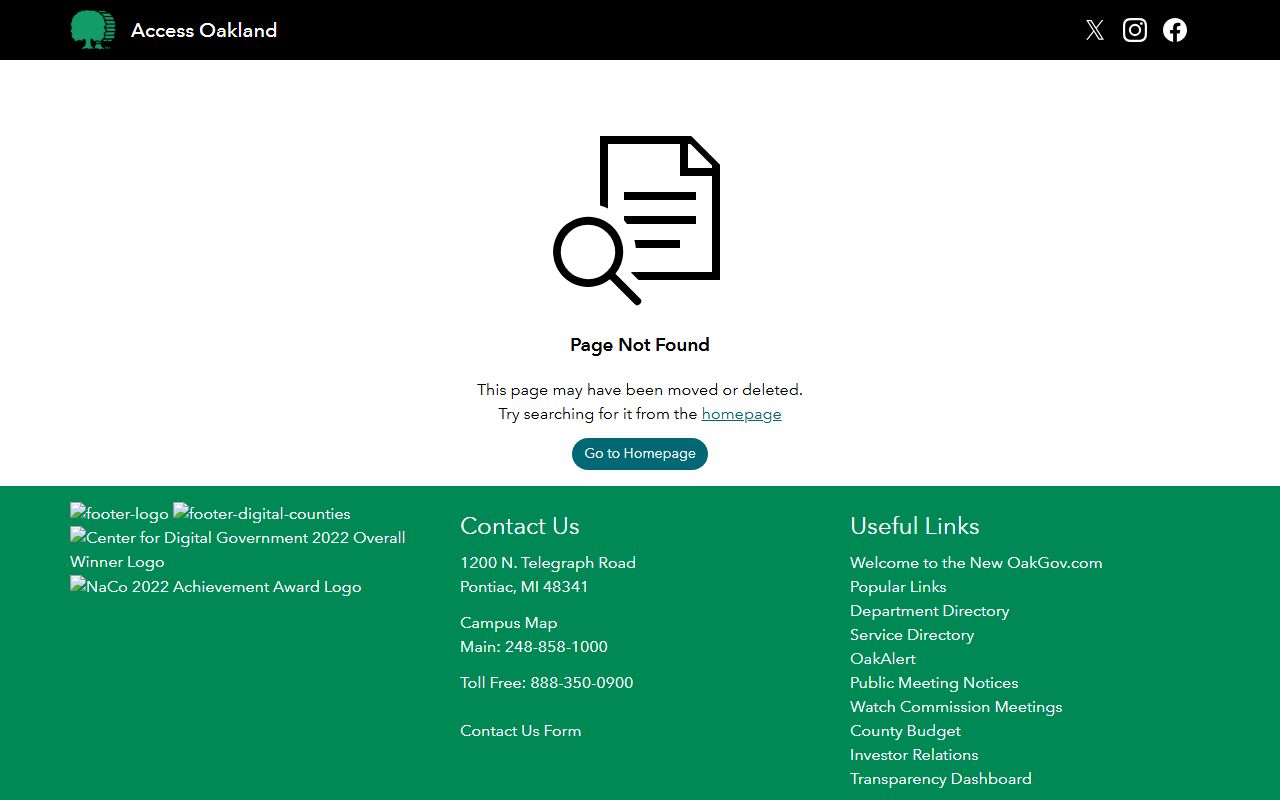Open Public Meeting Notices link
Screen dimensions: 1280x800
pyautogui.click(x=934, y=683)
